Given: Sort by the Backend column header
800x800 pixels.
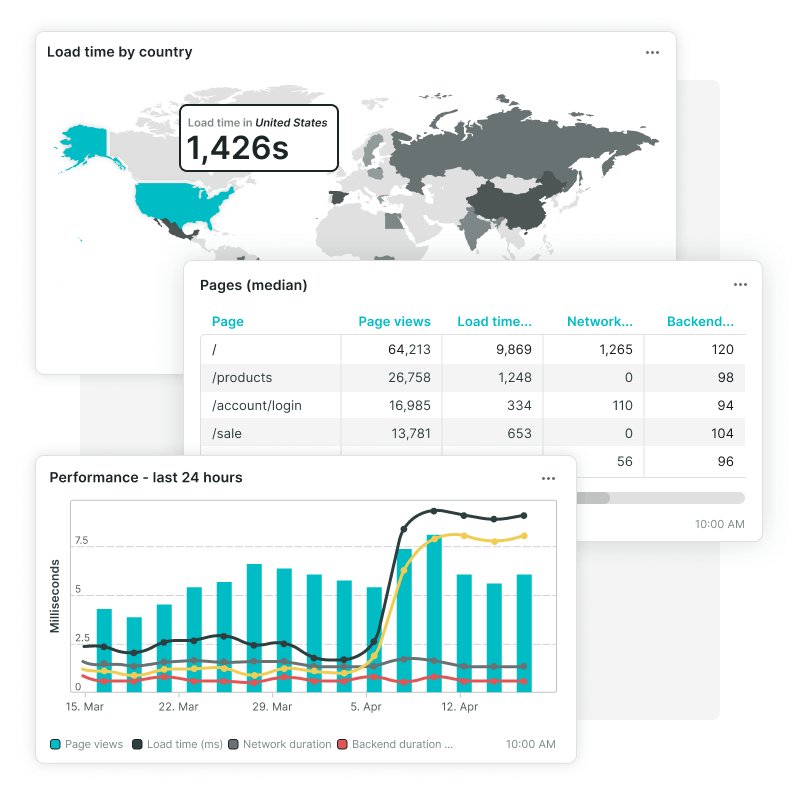Looking at the screenshot, I should (700, 322).
